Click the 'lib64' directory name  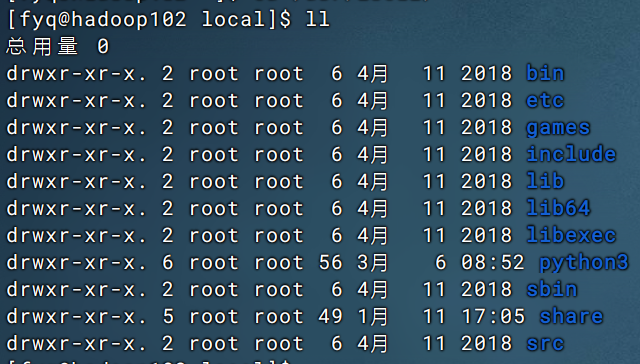pyautogui.click(x=558, y=208)
